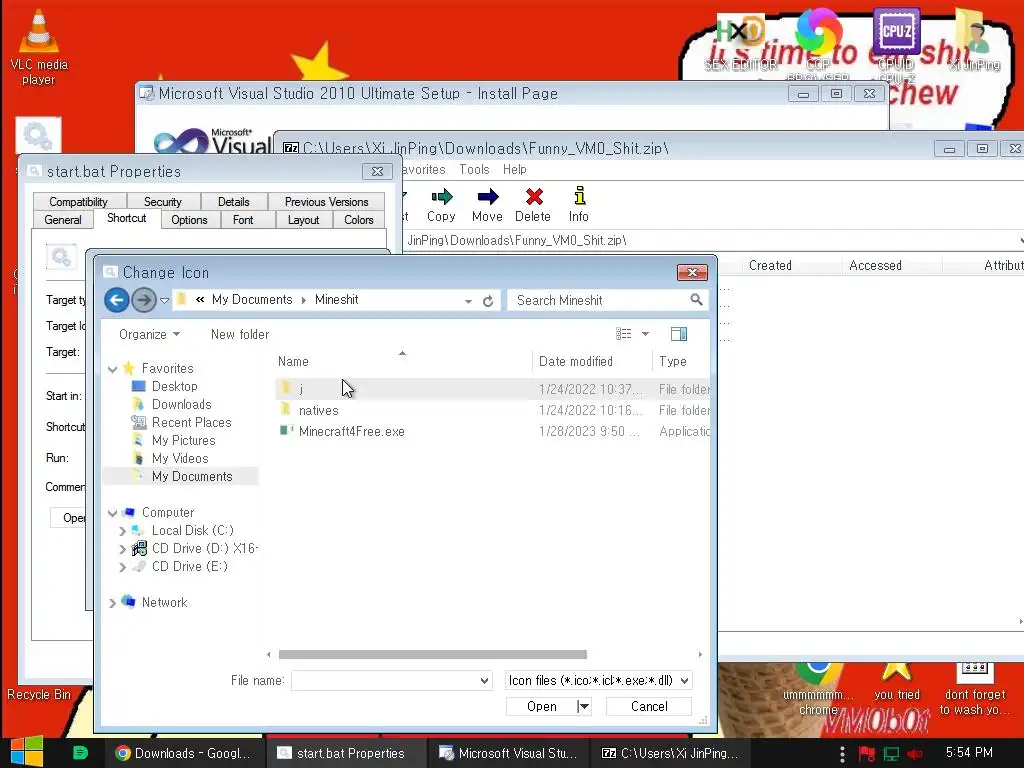Viewport: 1024px width, 768px height.
Task: Click the red flag tray icon
Action: (867, 754)
